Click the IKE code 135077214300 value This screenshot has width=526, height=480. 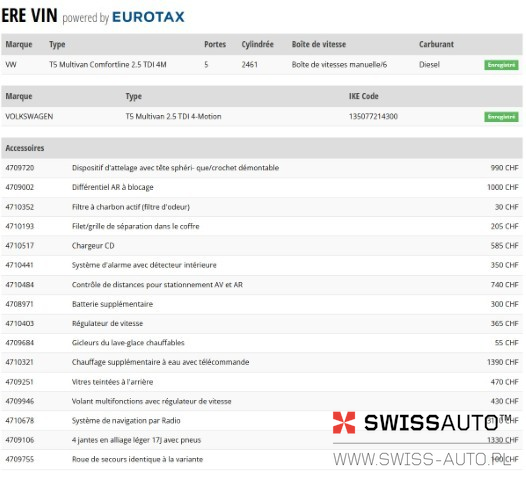point(373,116)
